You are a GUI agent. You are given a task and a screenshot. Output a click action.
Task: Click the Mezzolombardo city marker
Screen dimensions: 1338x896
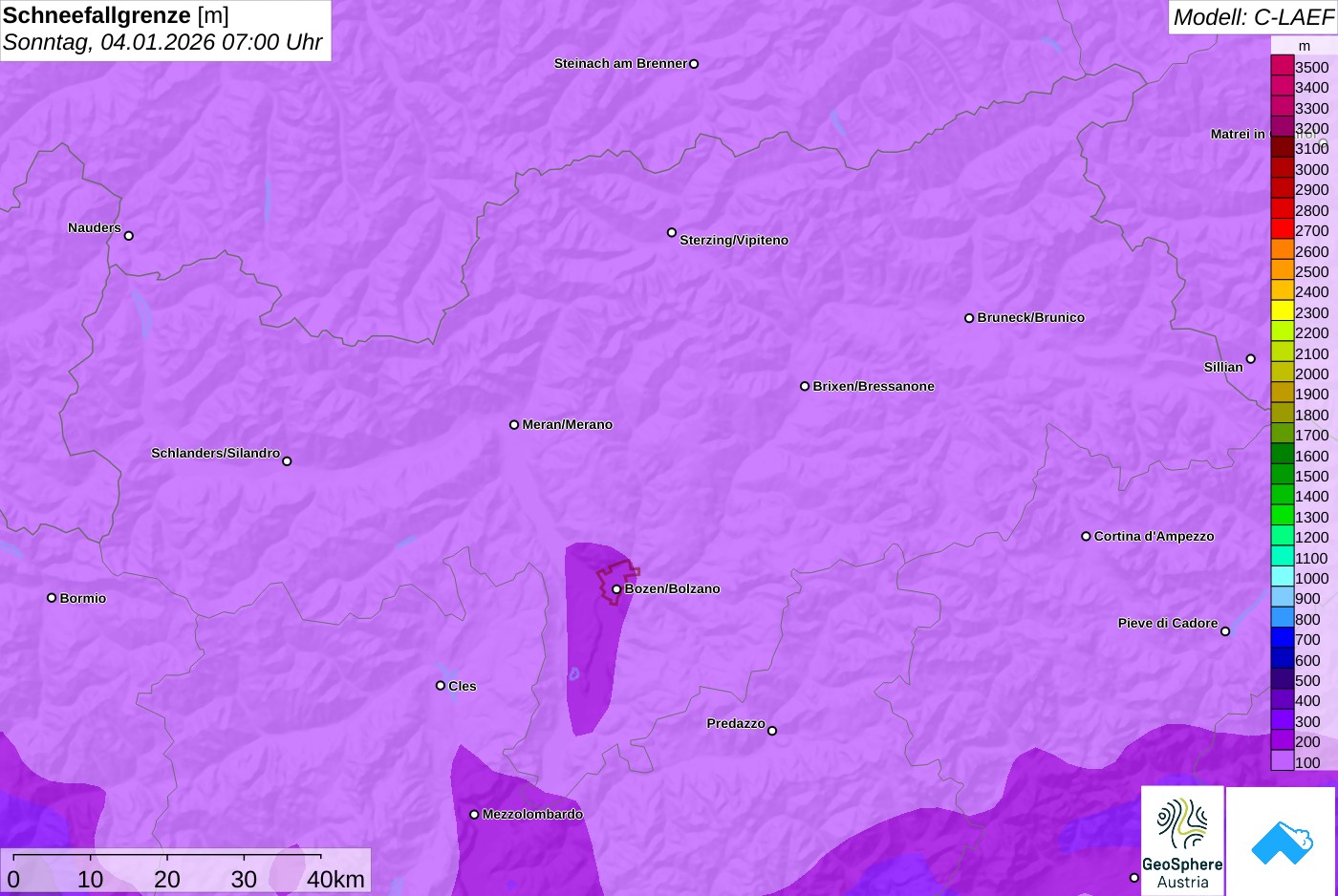pyautogui.click(x=474, y=815)
